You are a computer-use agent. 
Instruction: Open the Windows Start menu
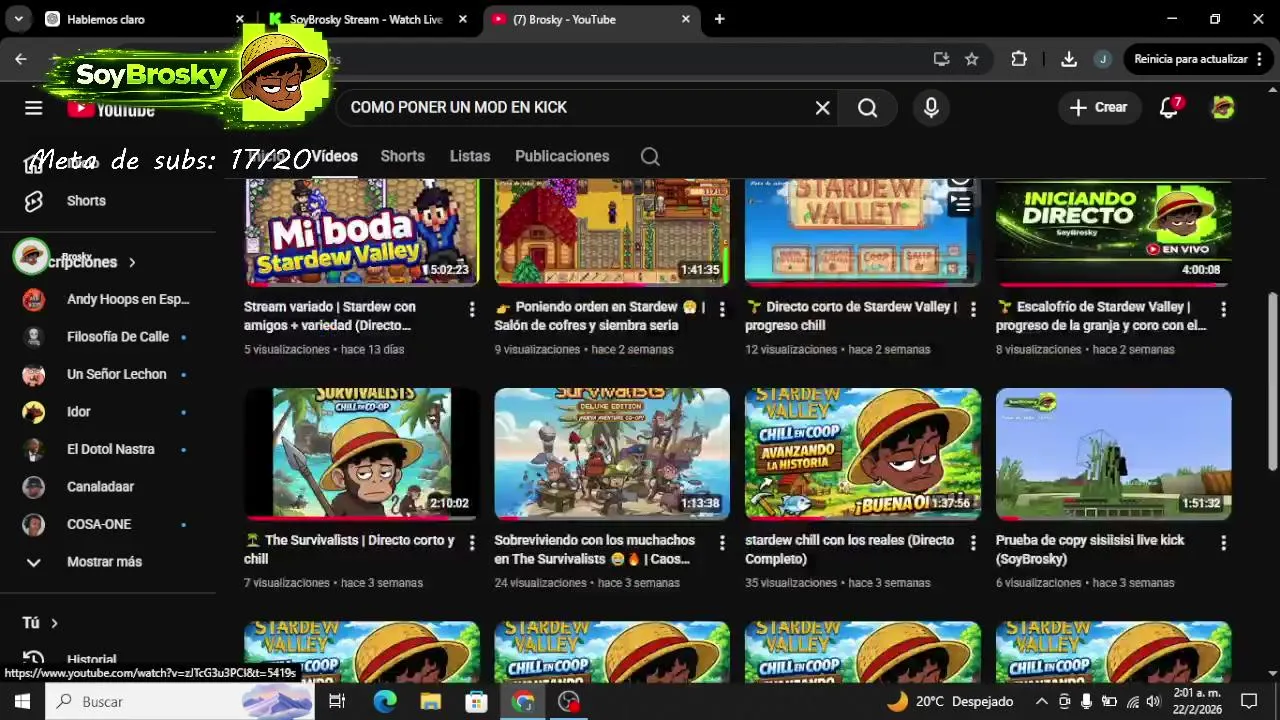tap(22, 702)
